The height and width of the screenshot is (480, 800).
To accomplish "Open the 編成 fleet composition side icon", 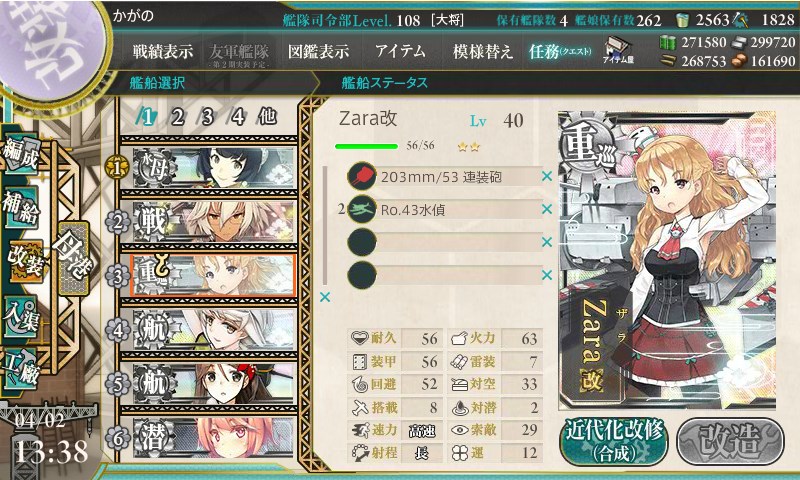I will pyautogui.click(x=20, y=154).
